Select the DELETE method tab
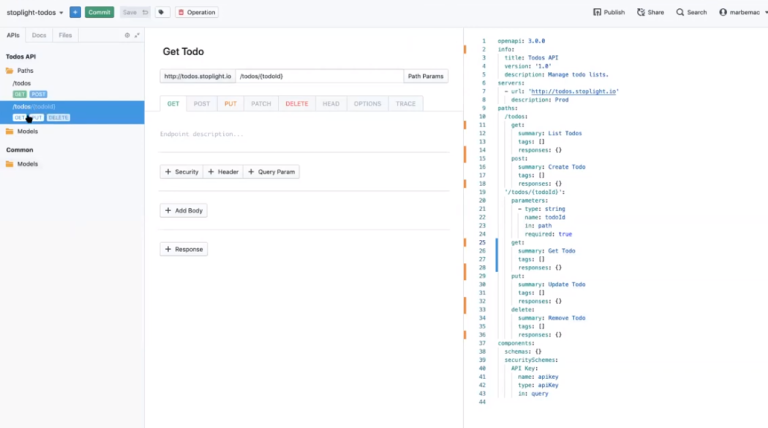This screenshot has width=768, height=428. (x=297, y=104)
